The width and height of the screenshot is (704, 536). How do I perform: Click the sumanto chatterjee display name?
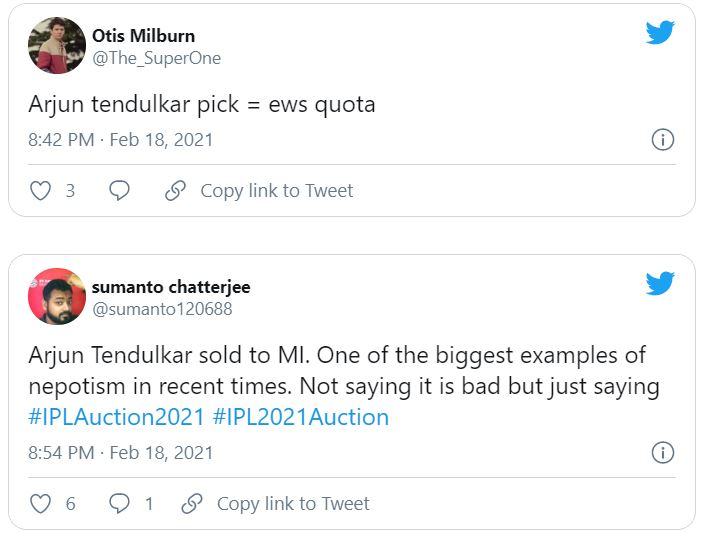point(171,287)
